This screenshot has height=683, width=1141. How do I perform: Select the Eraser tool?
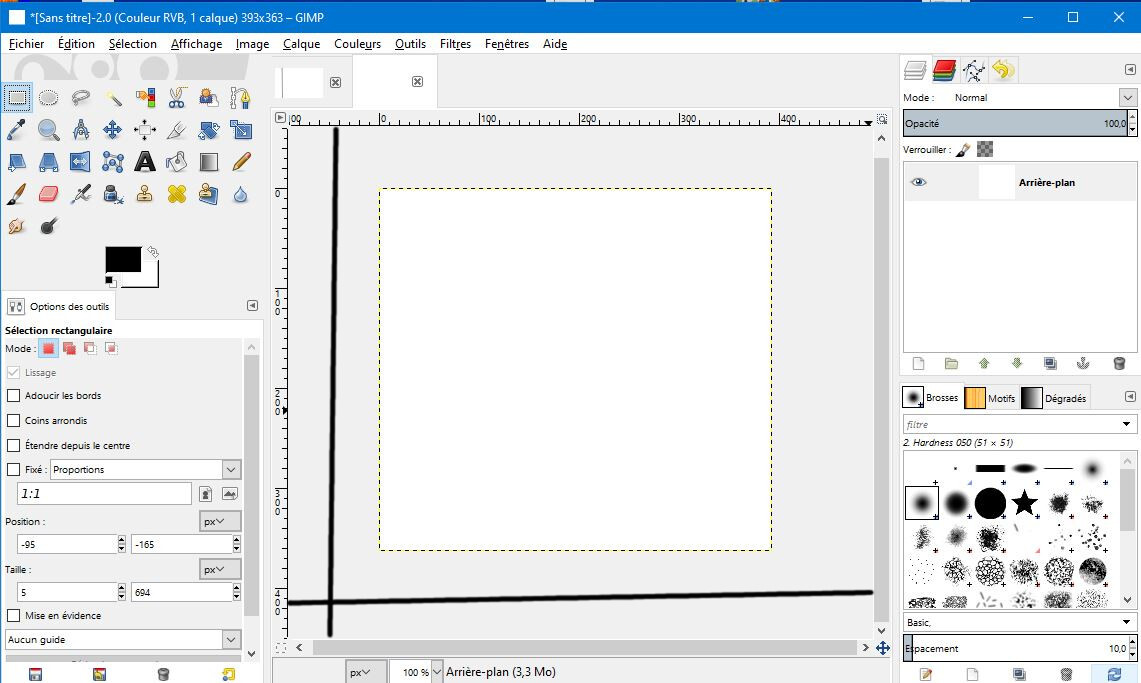(x=49, y=193)
